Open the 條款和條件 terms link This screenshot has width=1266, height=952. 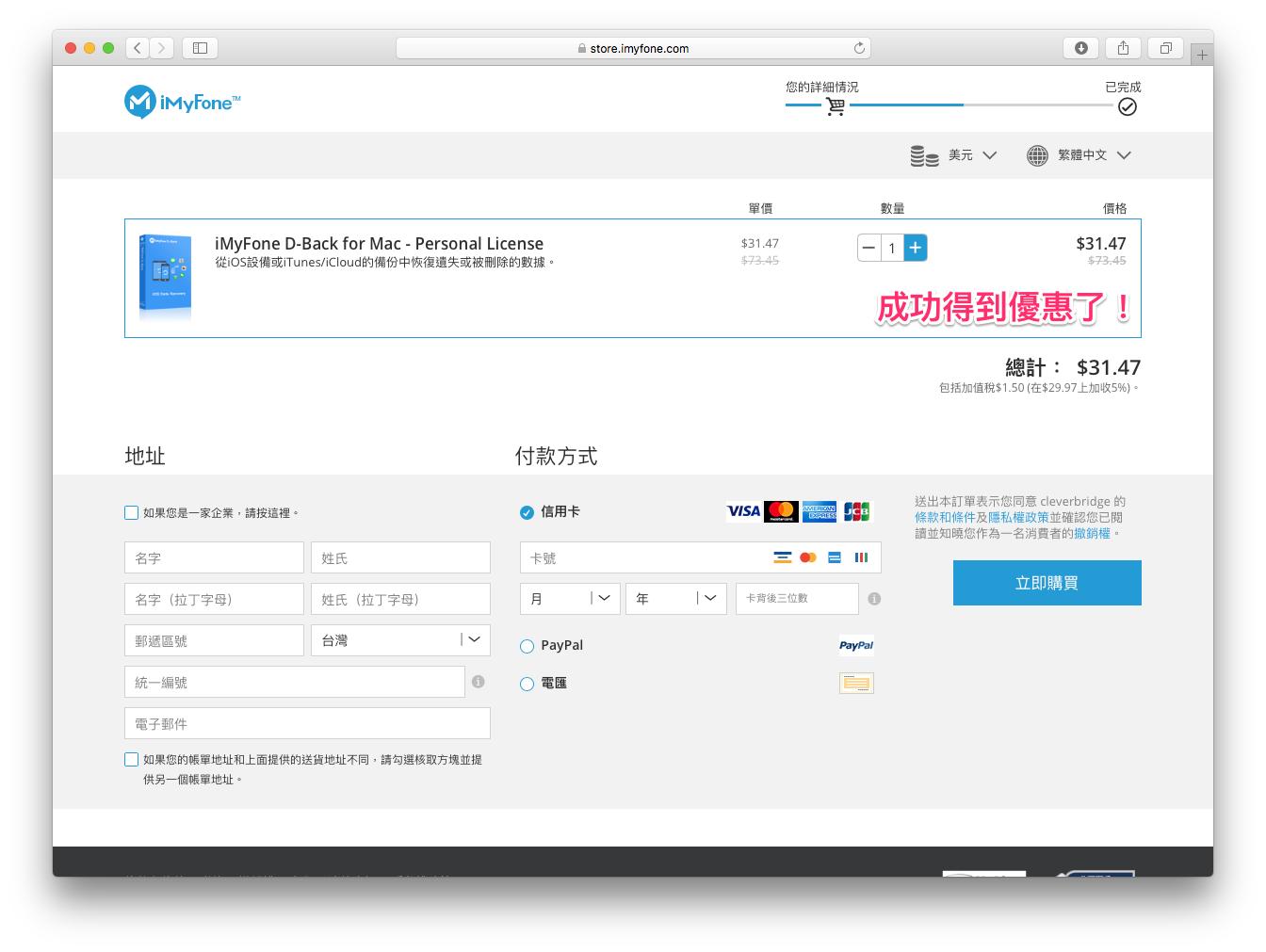945,517
